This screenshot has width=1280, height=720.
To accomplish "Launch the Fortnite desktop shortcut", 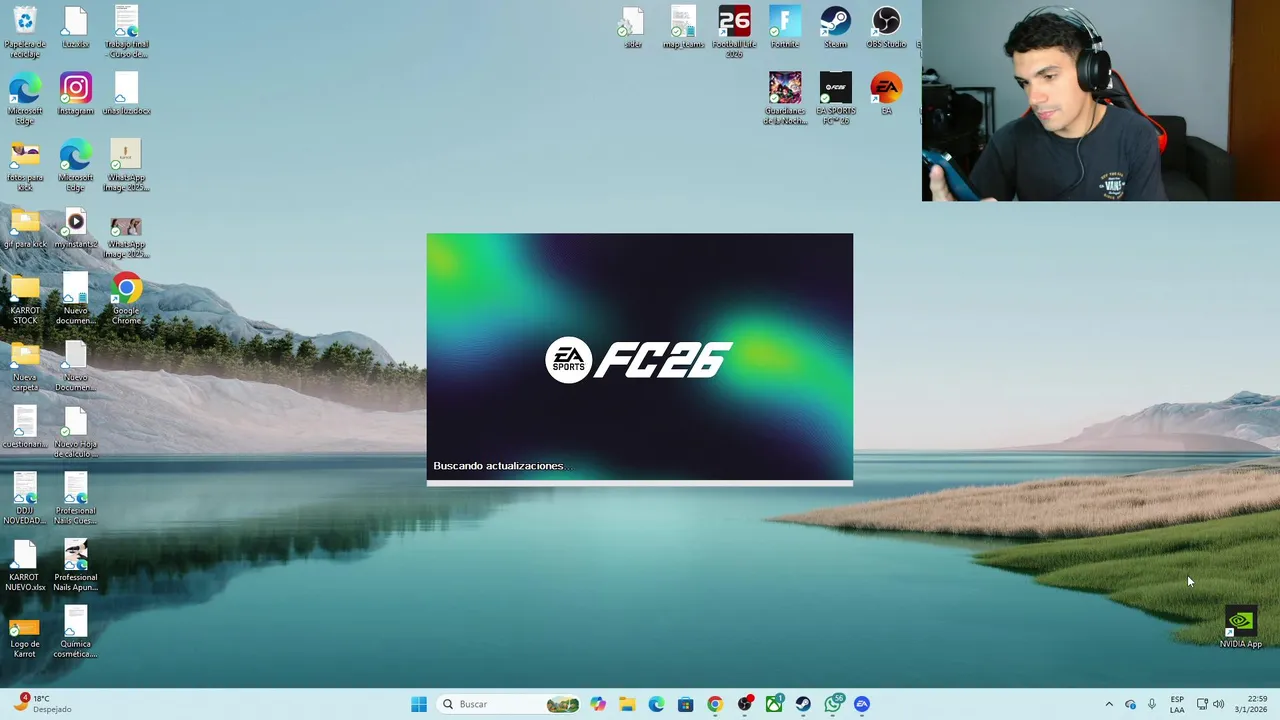I will (785, 27).
